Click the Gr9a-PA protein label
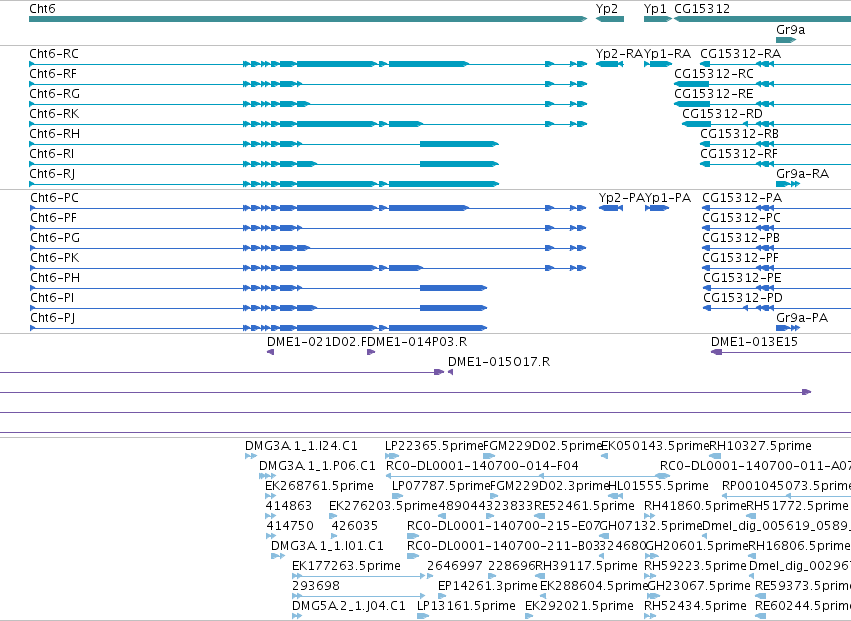The height and width of the screenshot is (621, 851). tap(802, 318)
